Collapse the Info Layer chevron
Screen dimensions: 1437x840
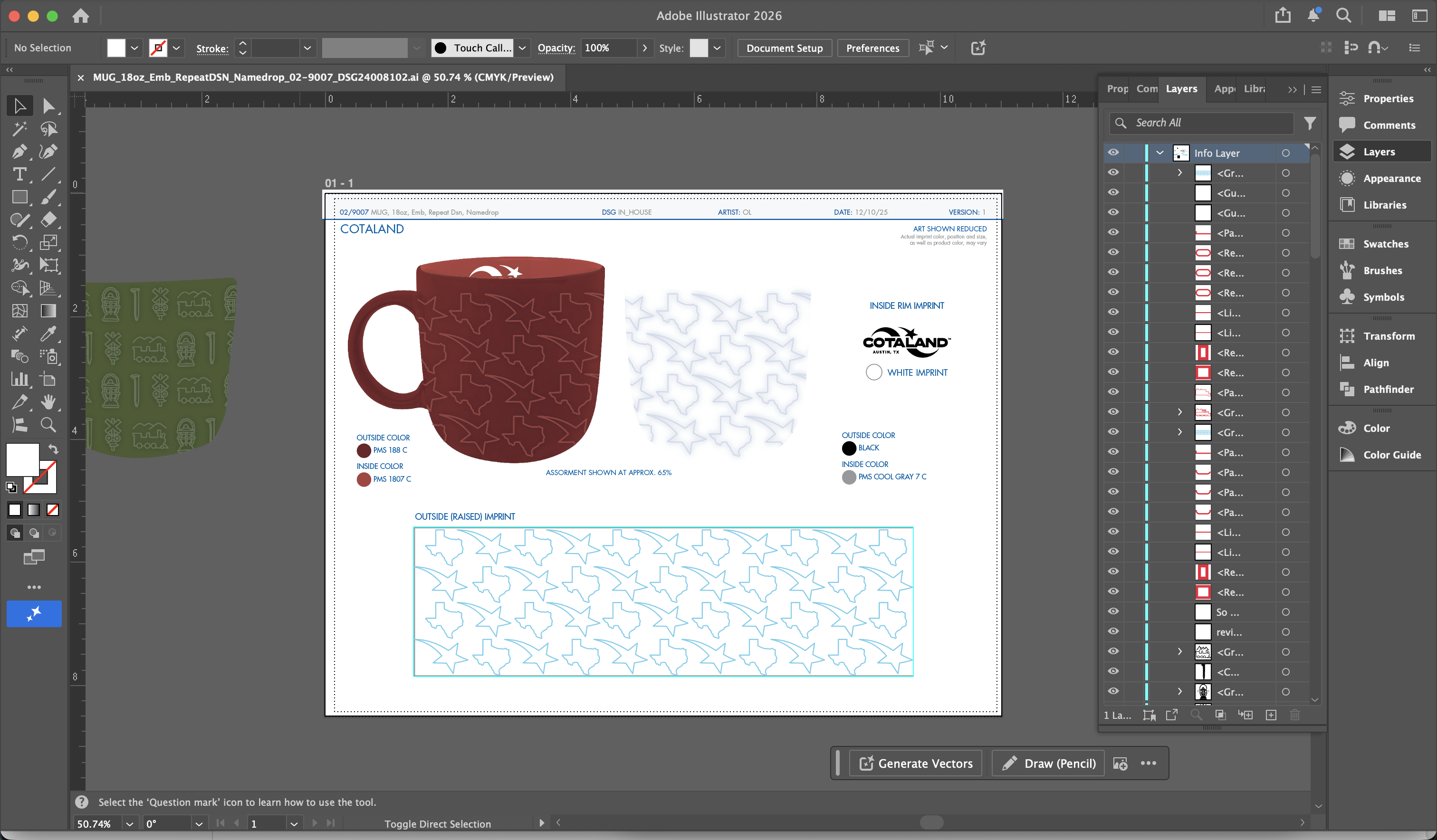(x=1160, y=153)
